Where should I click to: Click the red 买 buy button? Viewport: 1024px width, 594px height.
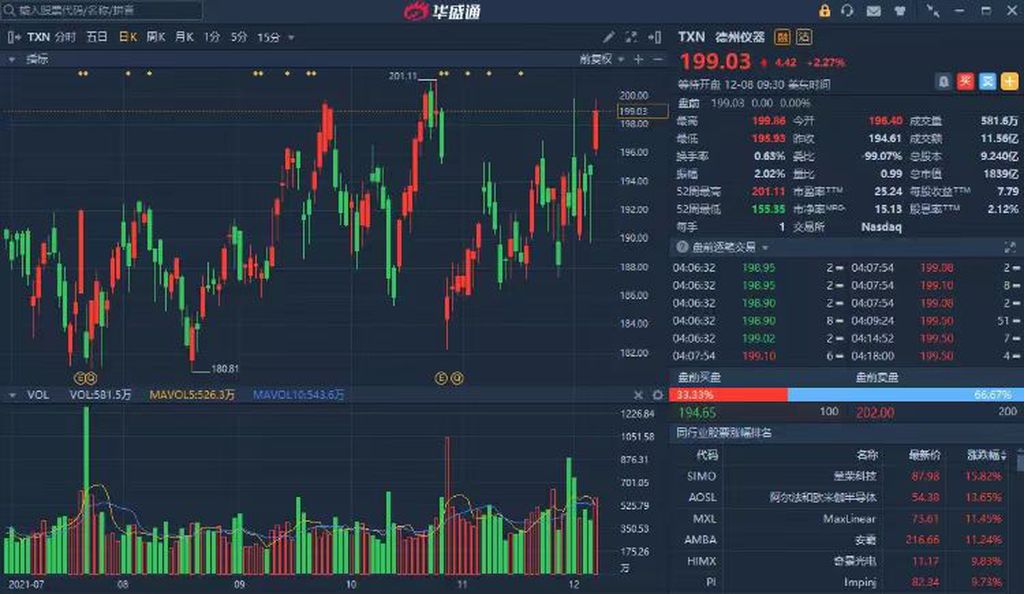tap(965, 82)
